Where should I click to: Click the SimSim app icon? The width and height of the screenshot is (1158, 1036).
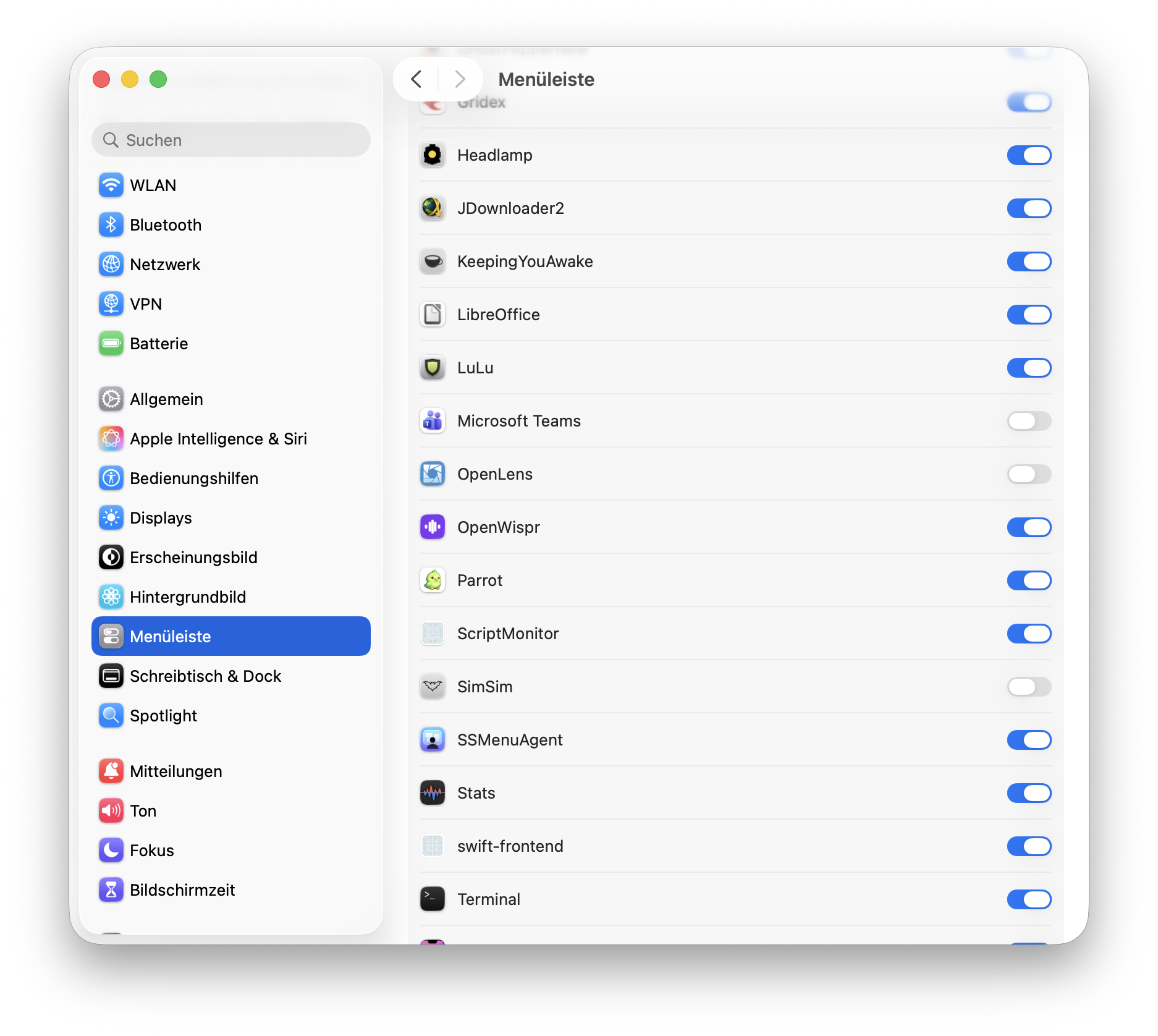[433, 687]
